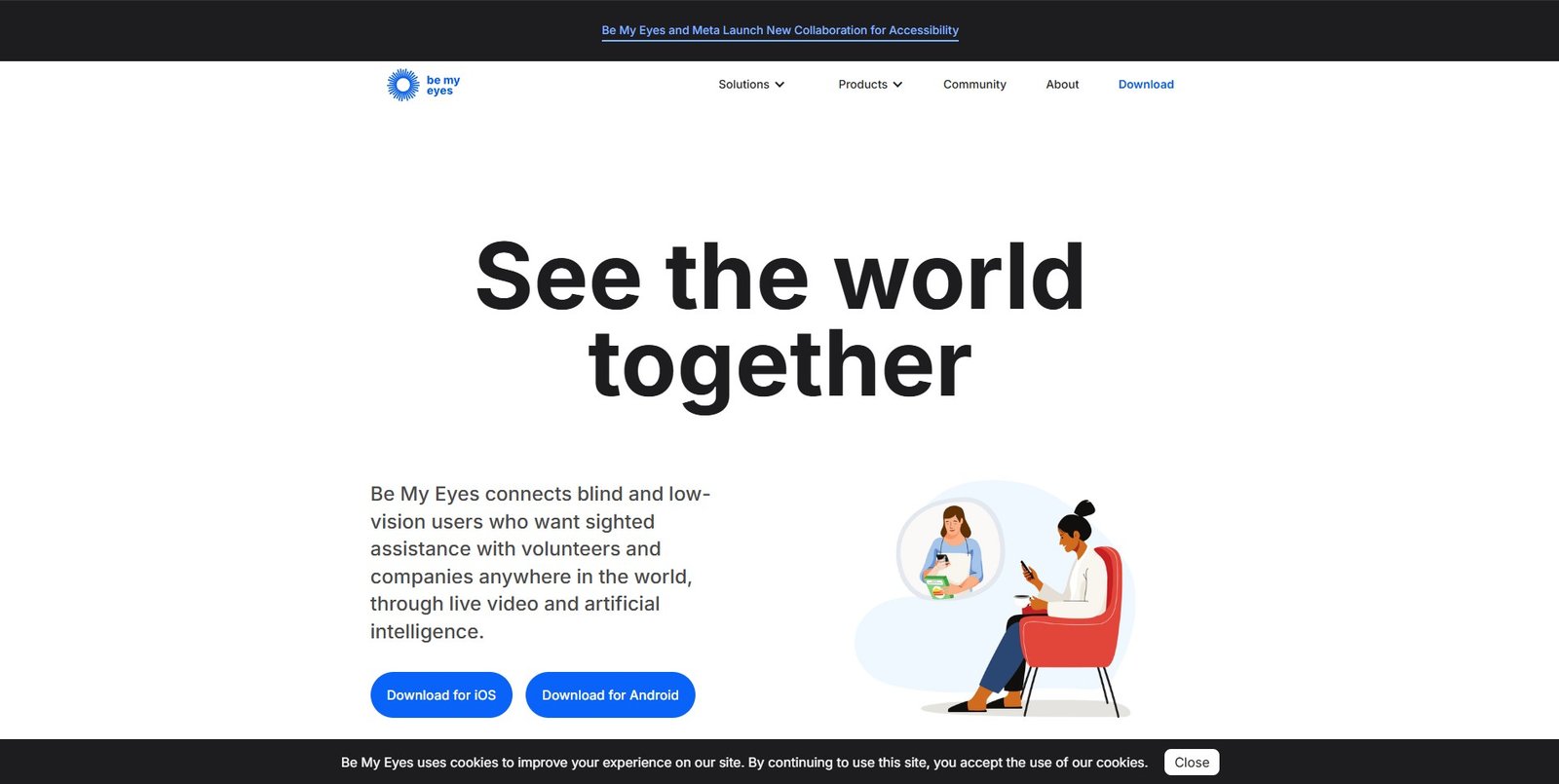Click the cookie usage notice text
Viewport: 1559px width, 784px height.
tap(744, 763)
